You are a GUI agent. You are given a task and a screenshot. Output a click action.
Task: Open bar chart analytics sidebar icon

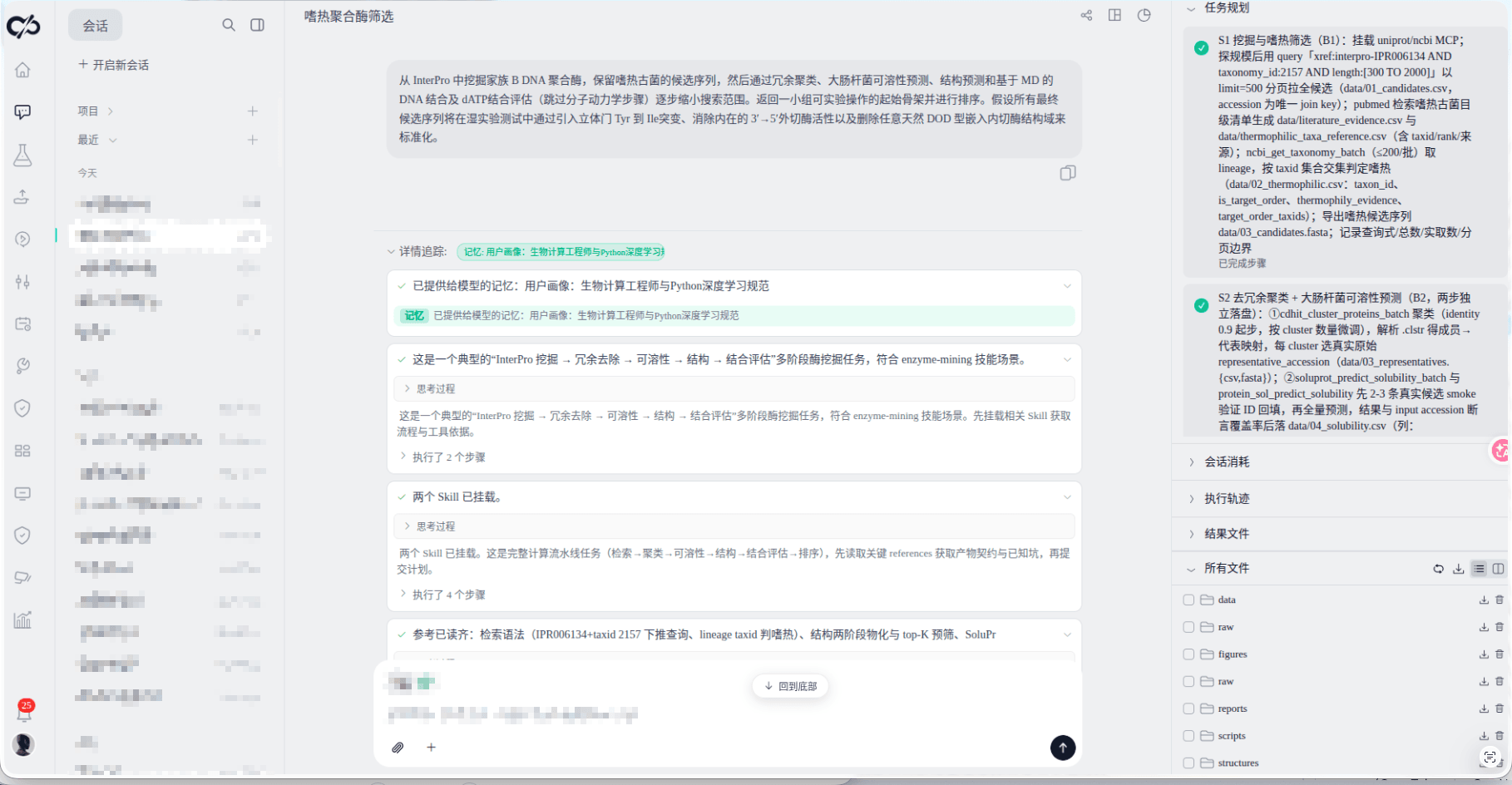[22, 620]
